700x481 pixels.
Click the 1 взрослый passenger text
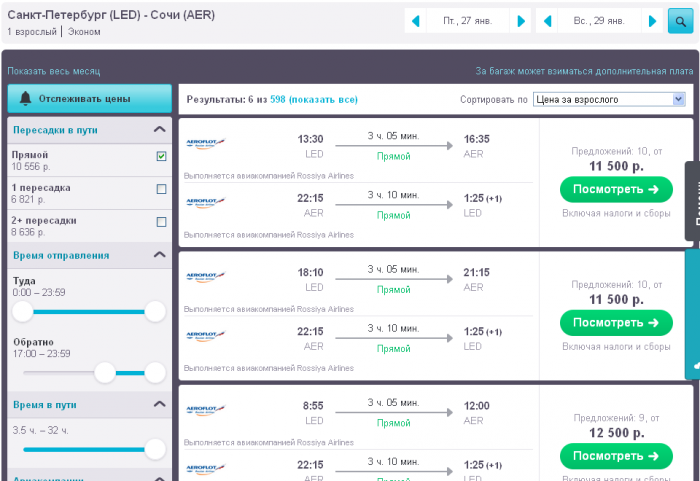pos(32,32)
